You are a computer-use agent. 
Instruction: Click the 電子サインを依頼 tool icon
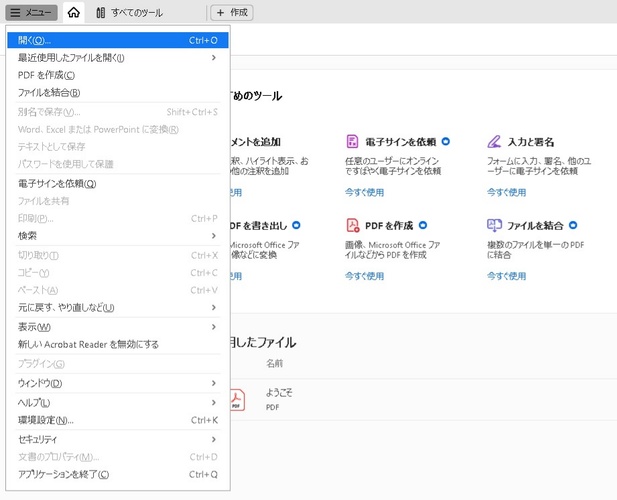352,141
